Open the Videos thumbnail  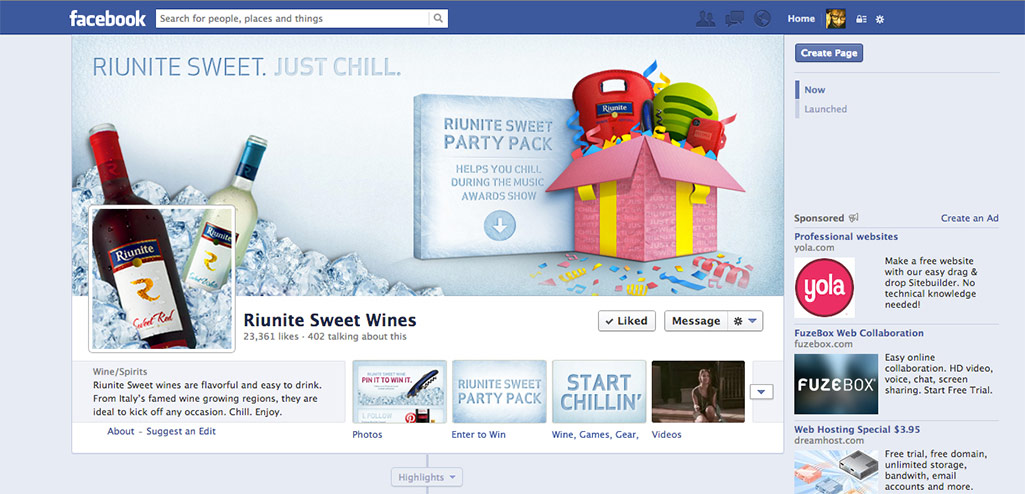tap(698, 392)
